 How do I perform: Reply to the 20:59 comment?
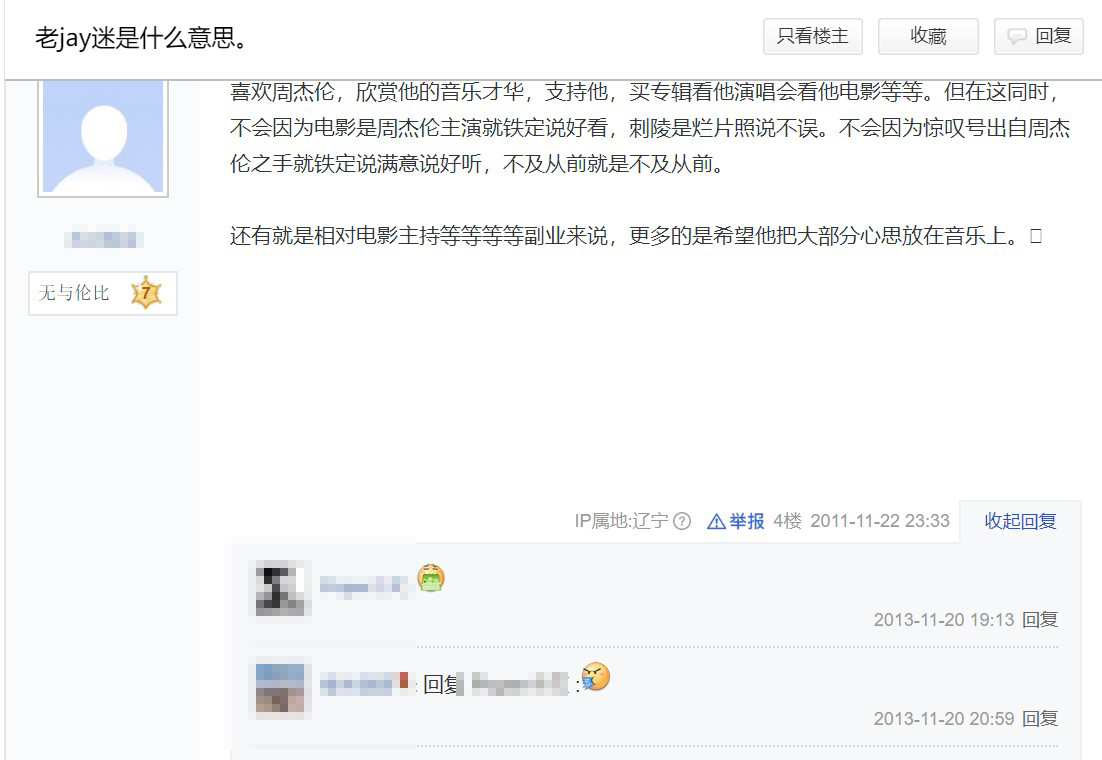(x=1040, y=719)
